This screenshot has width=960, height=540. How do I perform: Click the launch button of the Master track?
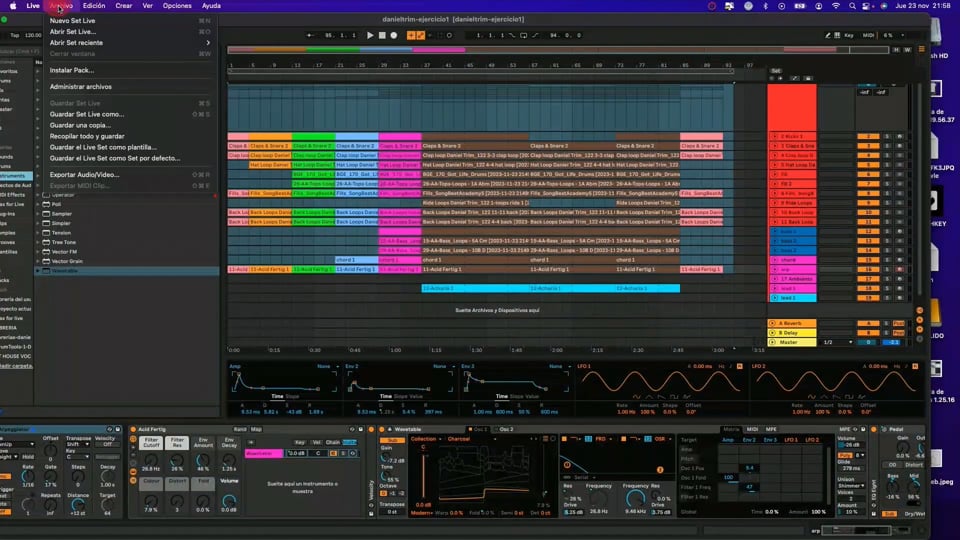tap(773, 342)
